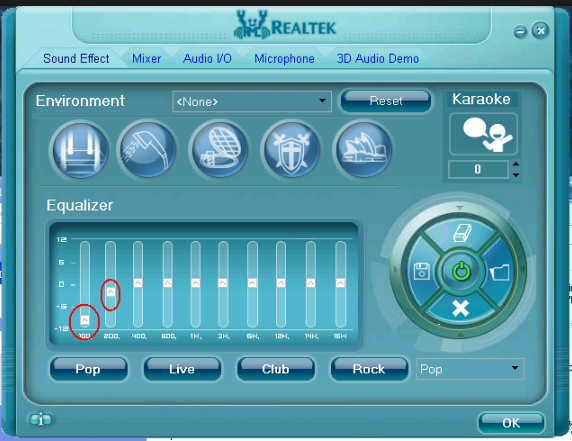Screen dimensions: 572x441
Task: Delete preset with the X icon on dial
Action: tap(460, 308)
